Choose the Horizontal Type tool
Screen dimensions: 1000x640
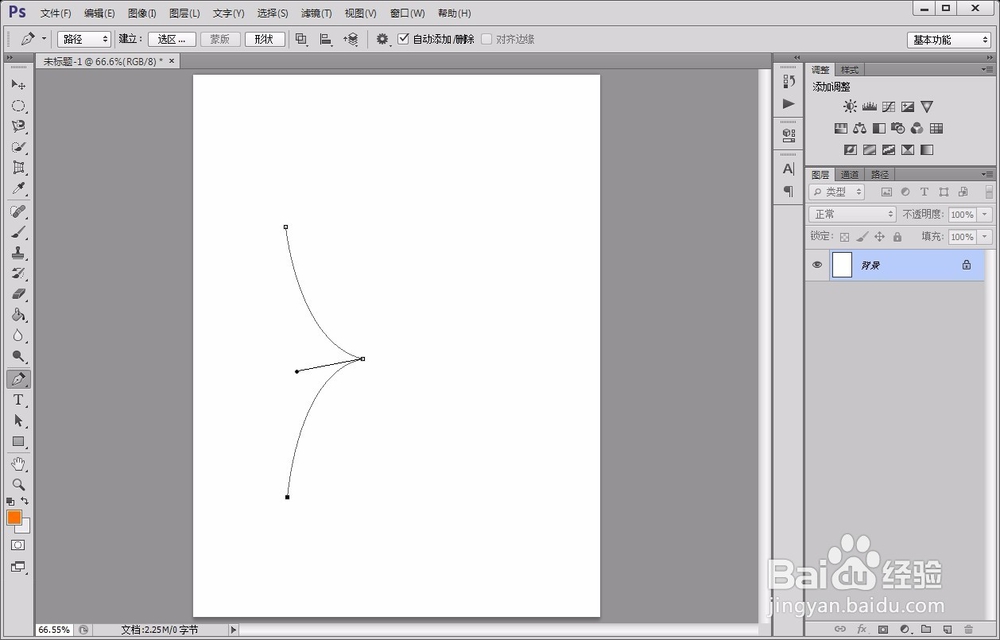point(19,399)
